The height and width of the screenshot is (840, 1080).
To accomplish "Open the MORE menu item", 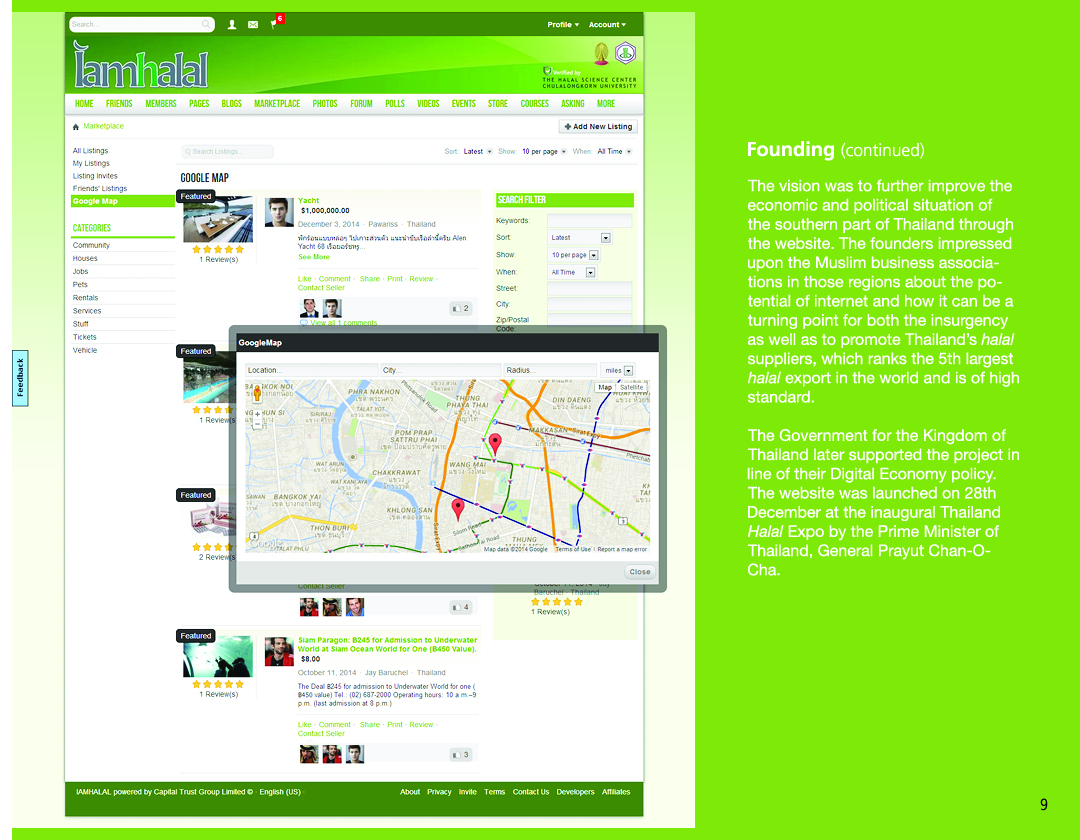I will coord(606,104).
